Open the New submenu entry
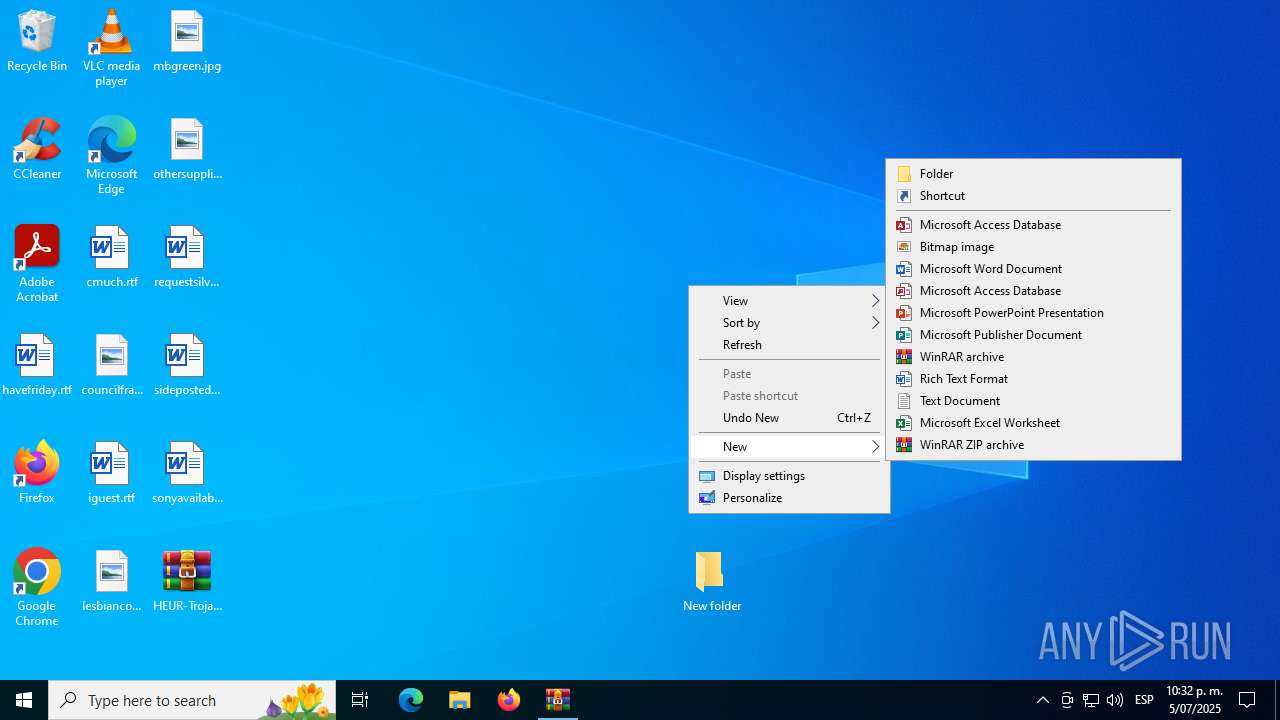Screen dimensions: 1280x720 tap(789, 447)
